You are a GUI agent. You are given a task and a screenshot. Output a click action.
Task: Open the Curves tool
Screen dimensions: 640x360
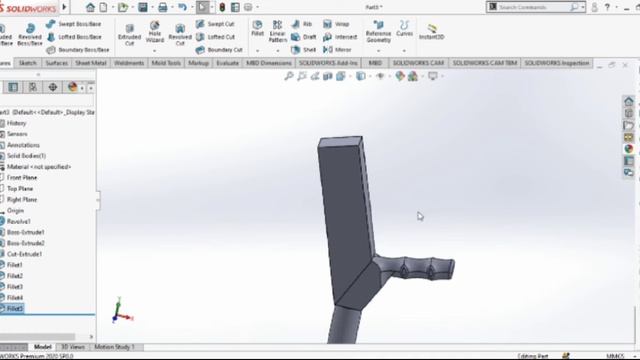404,29
